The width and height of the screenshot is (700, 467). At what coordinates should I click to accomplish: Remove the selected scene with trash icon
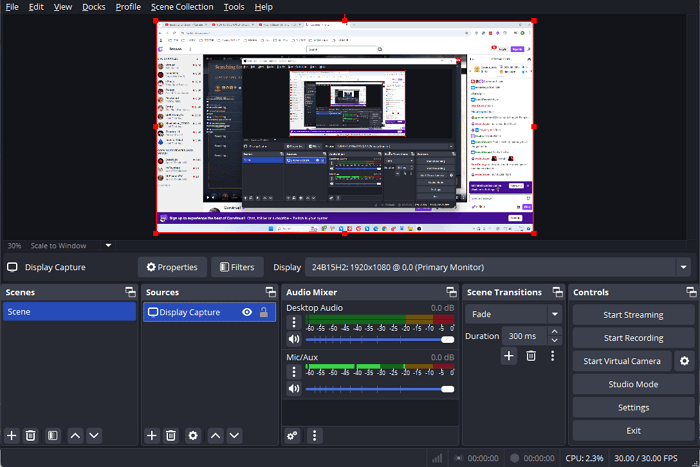coord(30,435)
